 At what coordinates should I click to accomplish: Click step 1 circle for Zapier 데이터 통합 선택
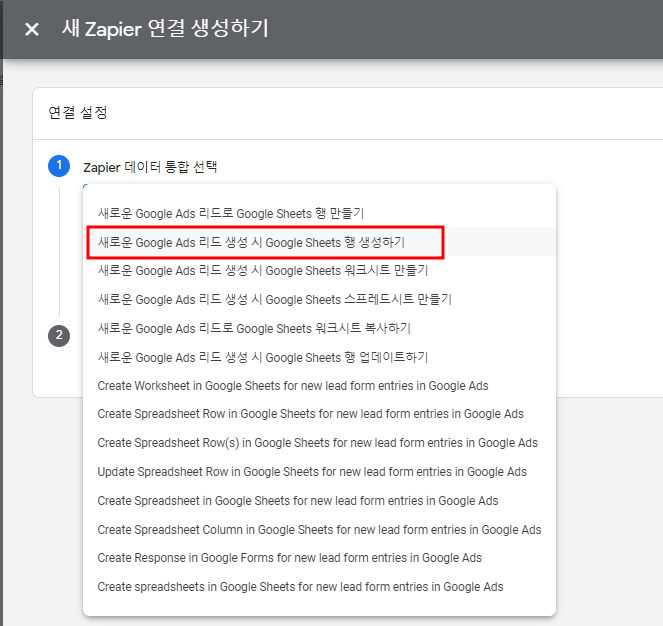(x=59, y=166)
